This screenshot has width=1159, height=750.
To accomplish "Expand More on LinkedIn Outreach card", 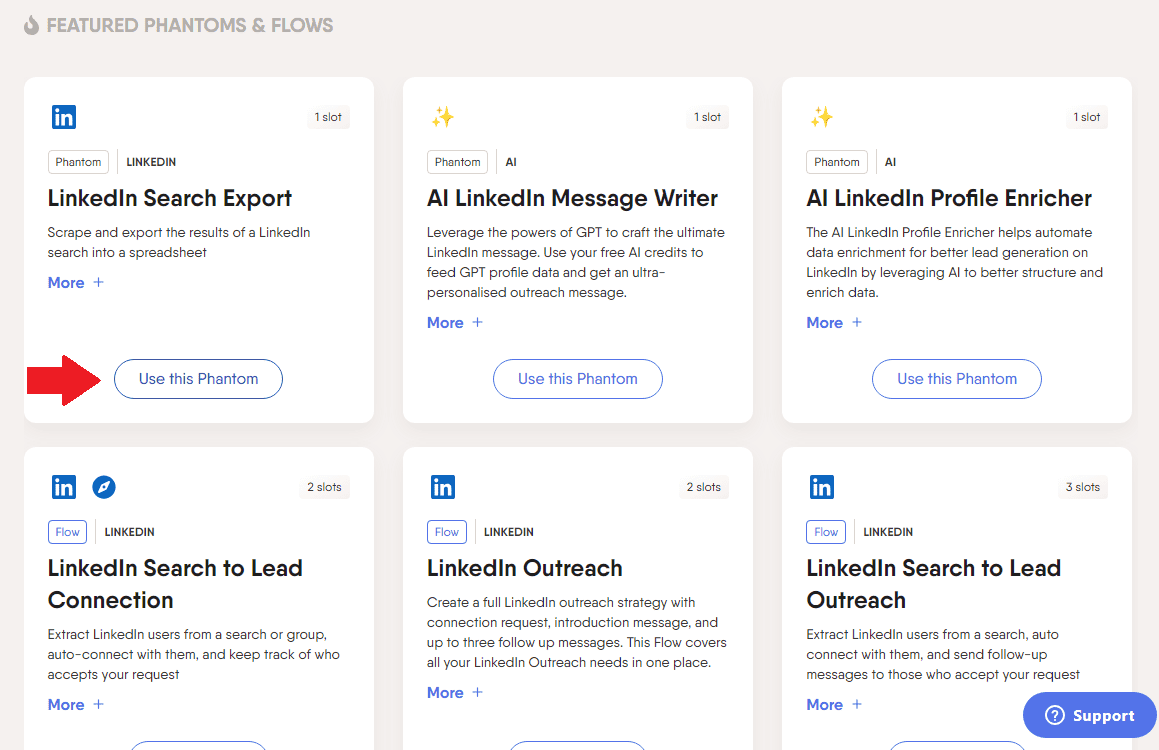I will pyautogui.click(x=455, y=693).
